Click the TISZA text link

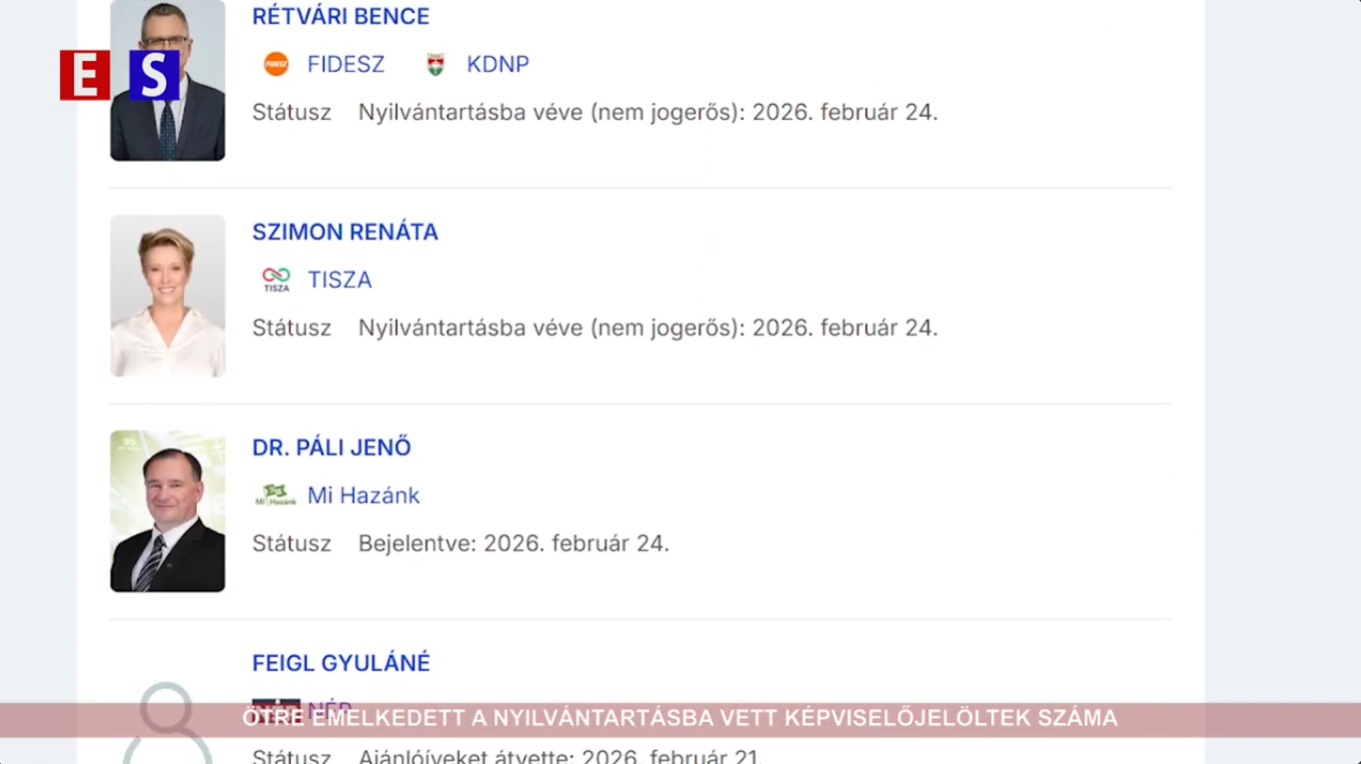tap(339, 279)
